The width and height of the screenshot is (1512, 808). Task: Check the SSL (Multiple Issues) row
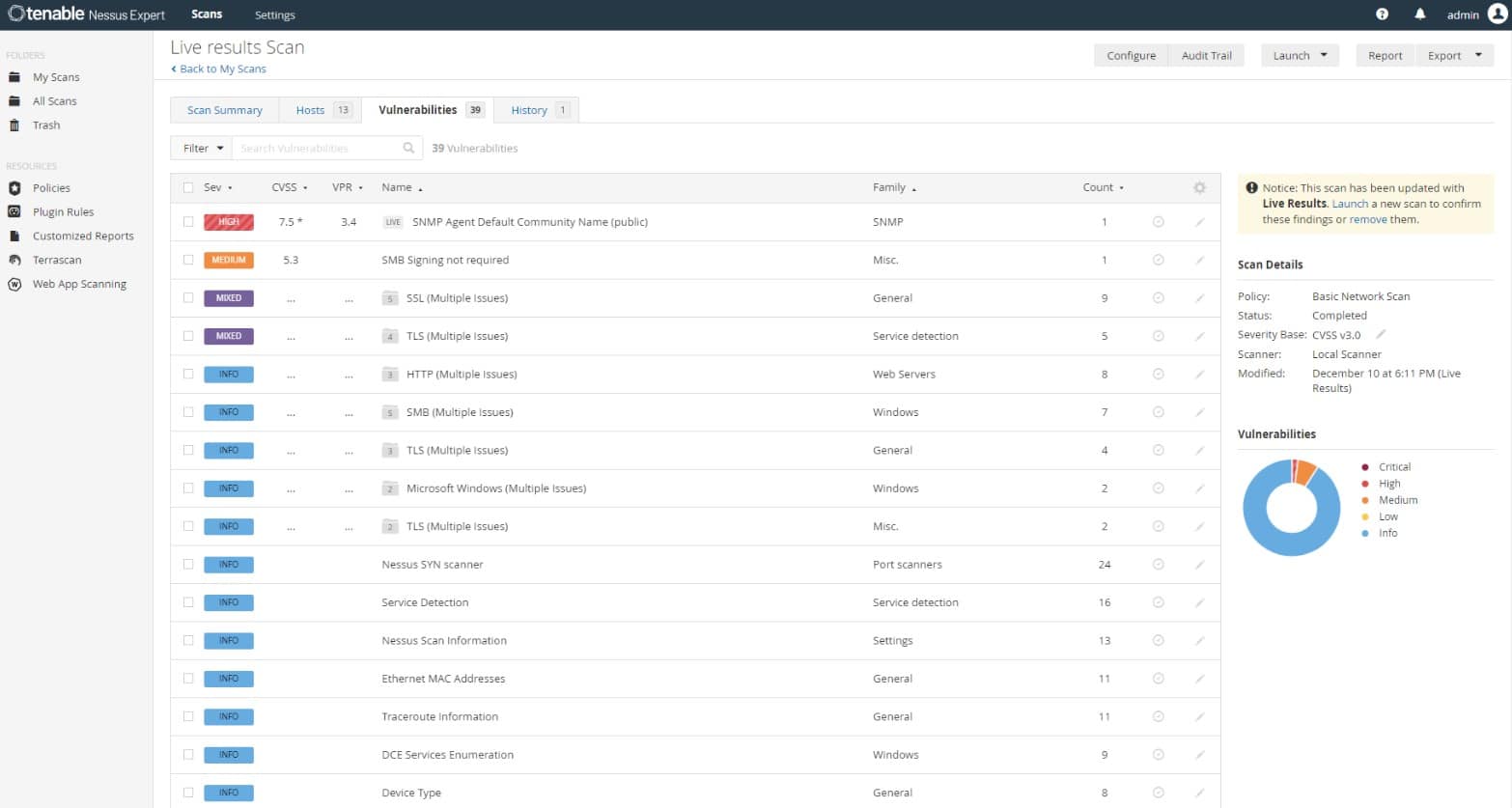[188, 298]
